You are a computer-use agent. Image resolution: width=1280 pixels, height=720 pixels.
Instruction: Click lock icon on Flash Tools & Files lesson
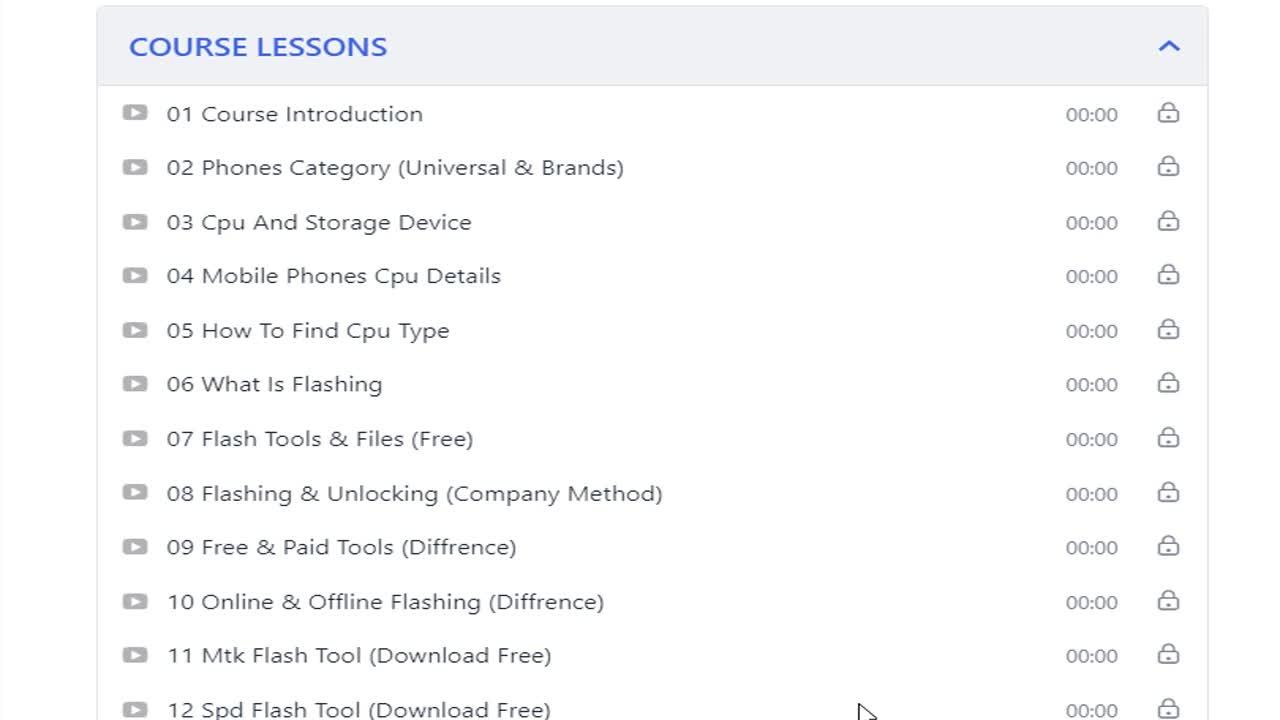pos(1168,437)
